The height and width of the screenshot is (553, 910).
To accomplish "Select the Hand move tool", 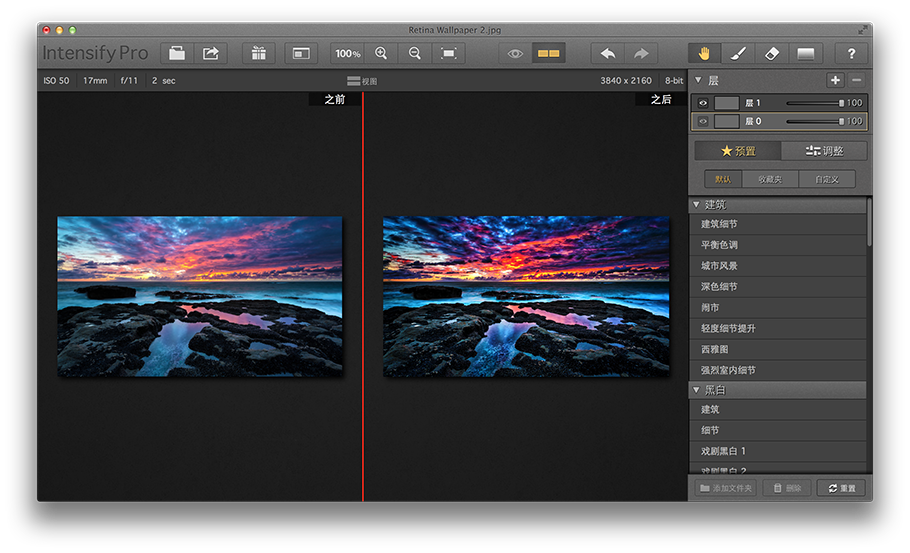I will pyautogui.click(x=704, y=53).
